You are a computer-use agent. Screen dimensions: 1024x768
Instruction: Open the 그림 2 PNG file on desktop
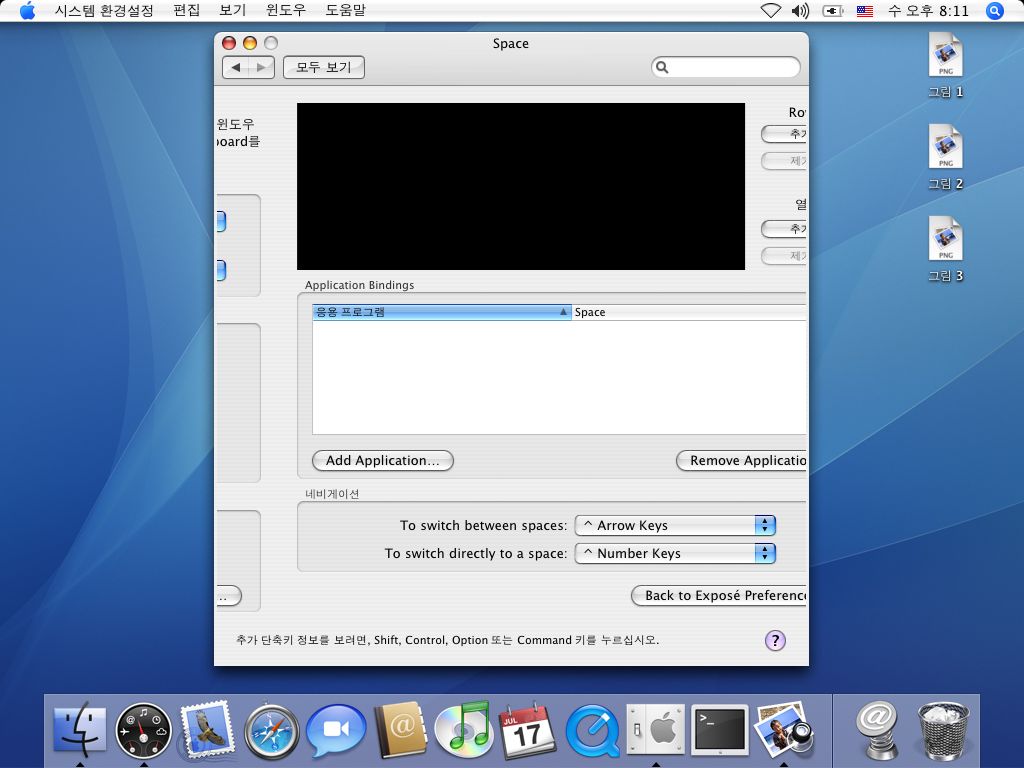(945, 148)
